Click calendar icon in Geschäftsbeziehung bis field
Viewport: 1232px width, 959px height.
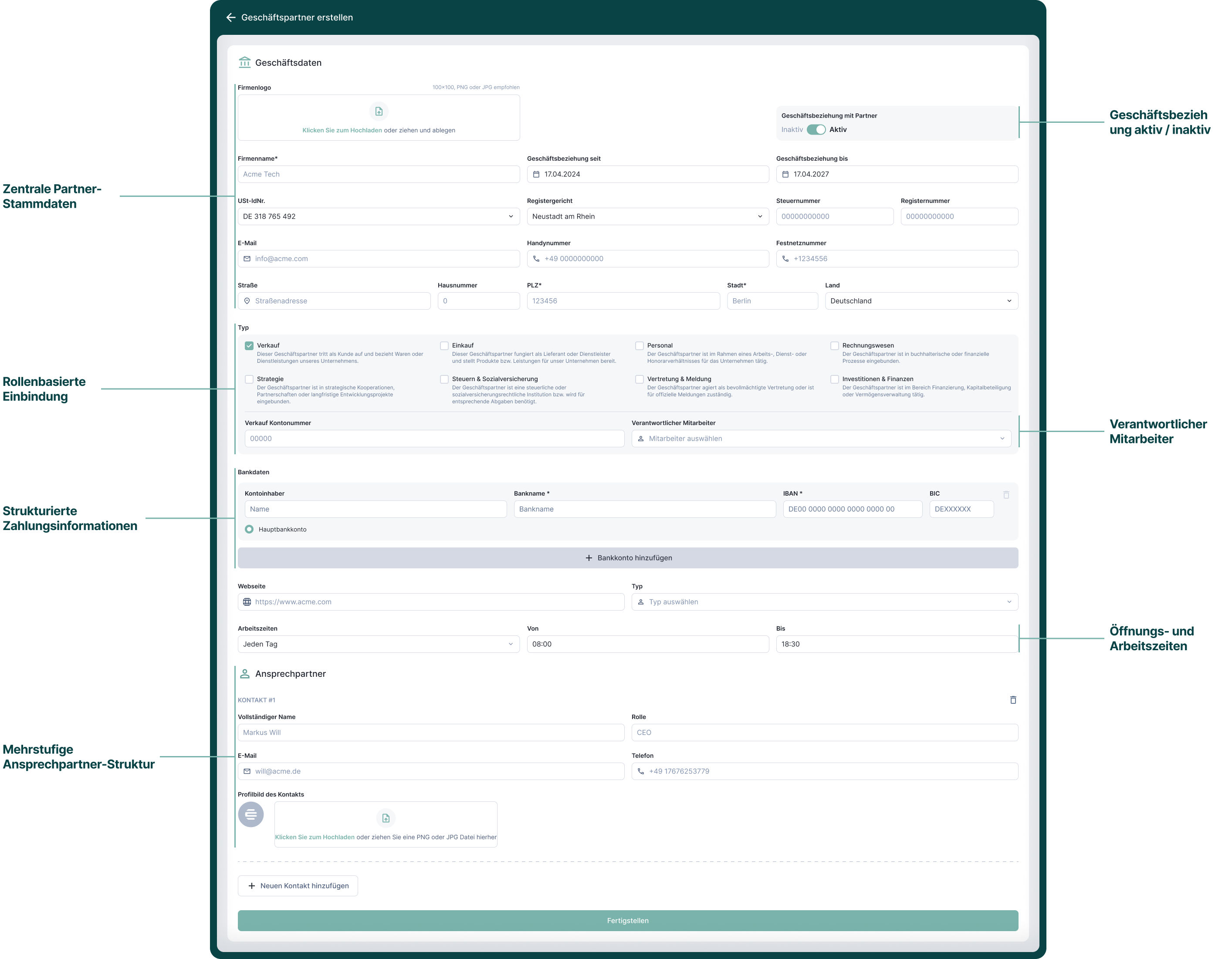pos(785,174)
